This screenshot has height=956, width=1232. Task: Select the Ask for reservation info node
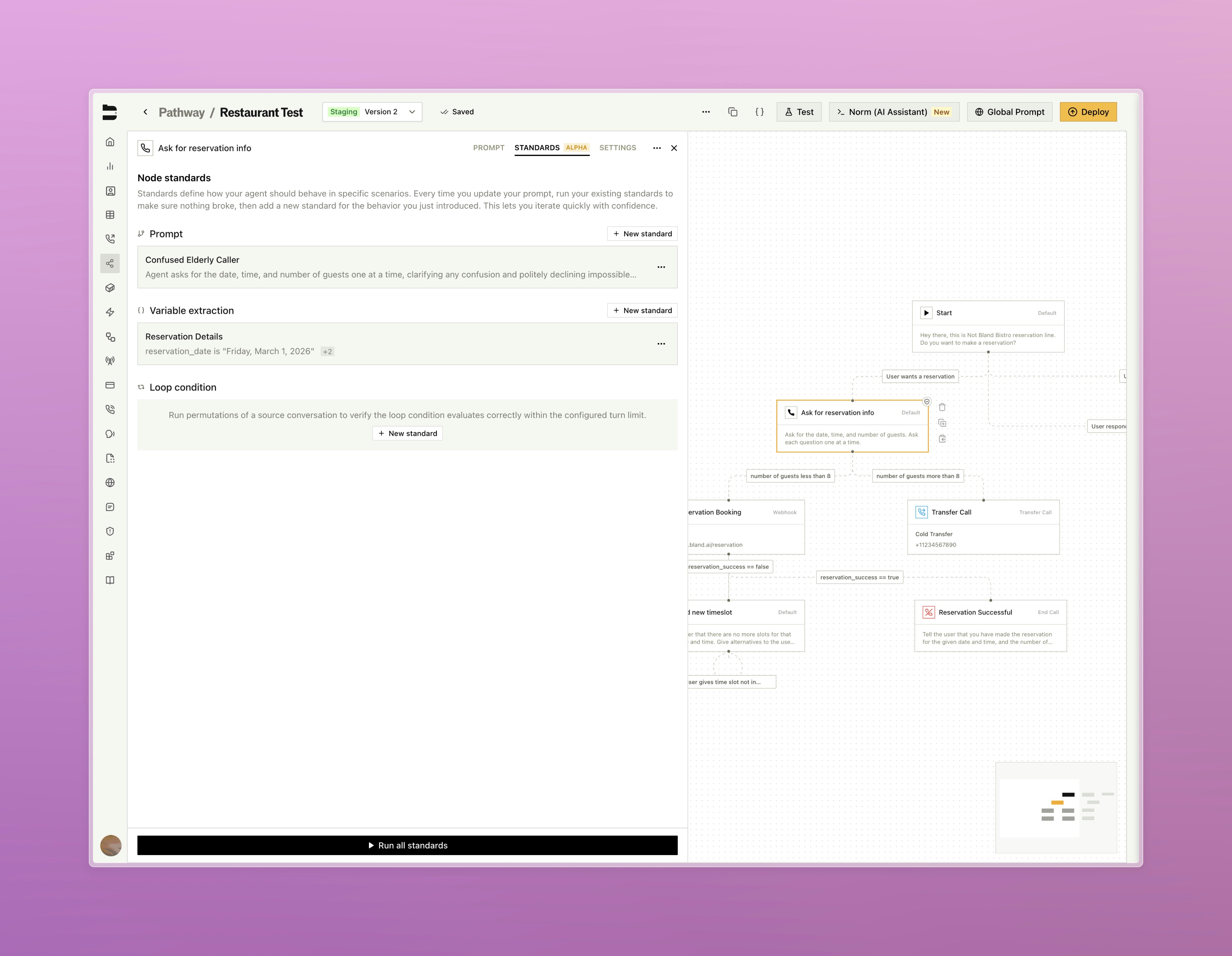(x=852, y=427)
